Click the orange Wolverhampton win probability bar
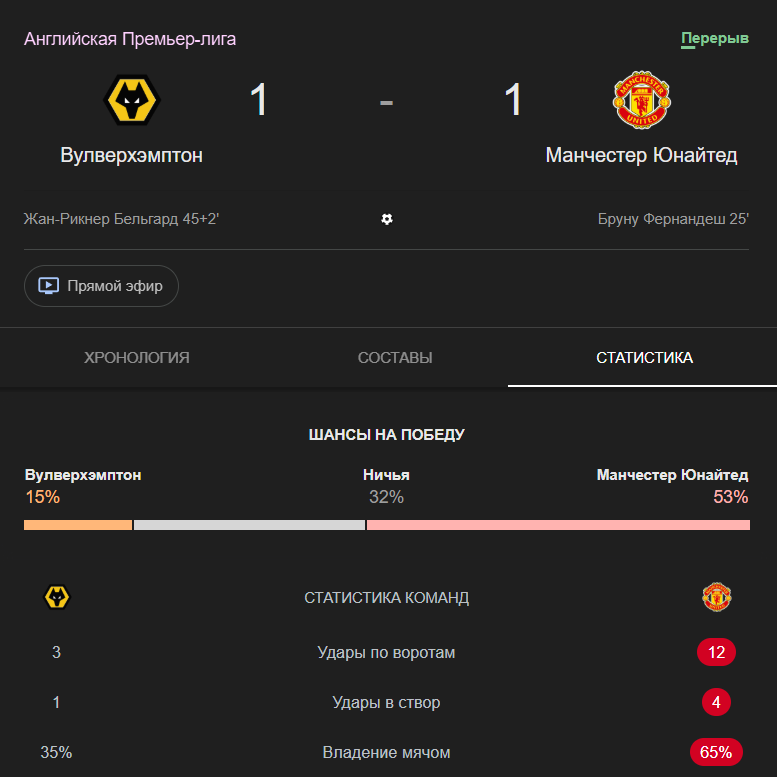777x777 pixels. click(78, 525)
